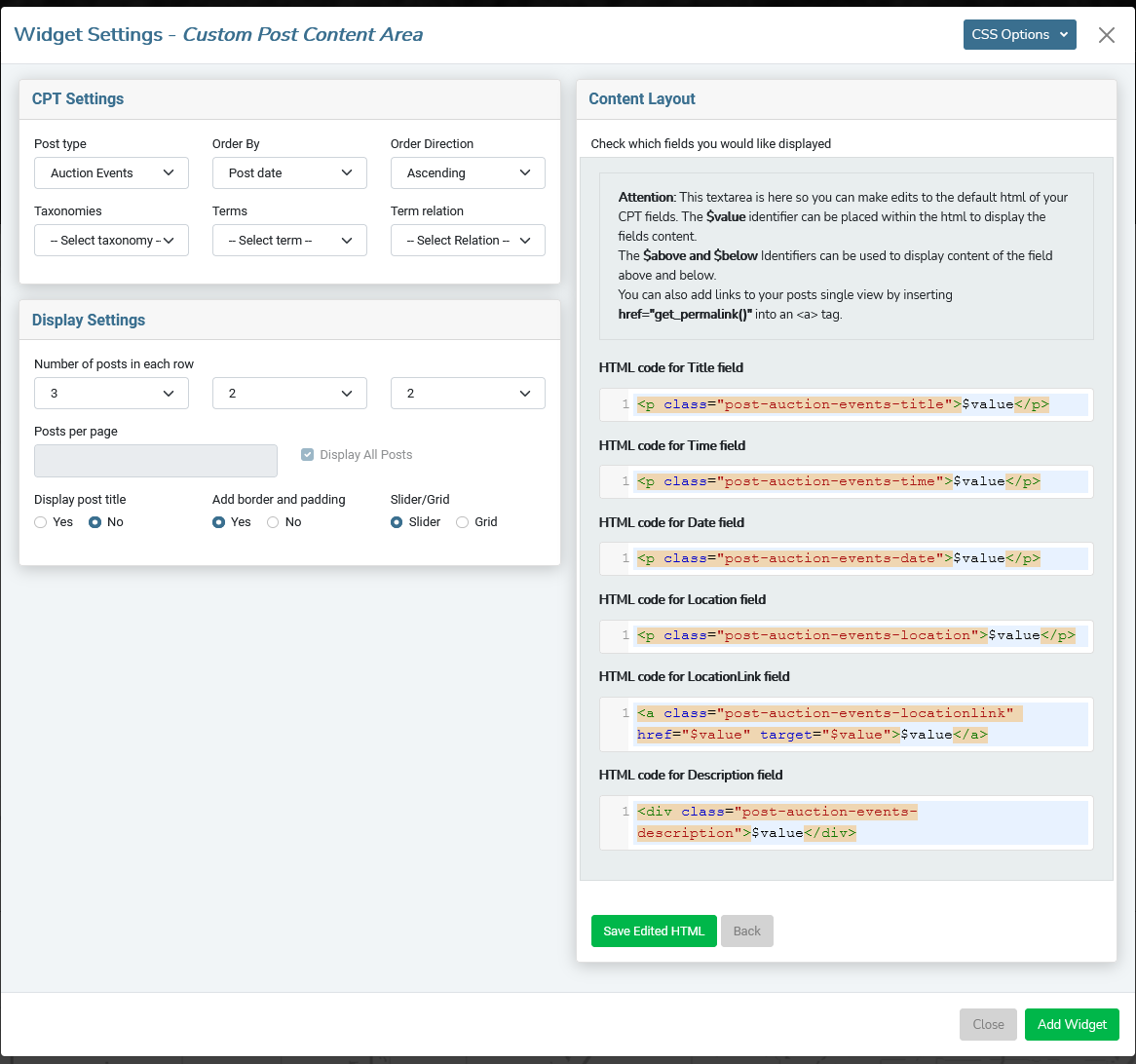This screenshot has width=1136, height=1064.
Task: Open the CSS Options dropdown
Action: [1019, 35]
